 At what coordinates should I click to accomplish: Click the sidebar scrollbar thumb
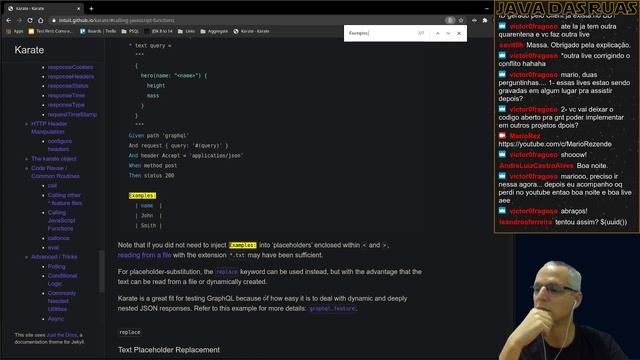coord(102,271)
